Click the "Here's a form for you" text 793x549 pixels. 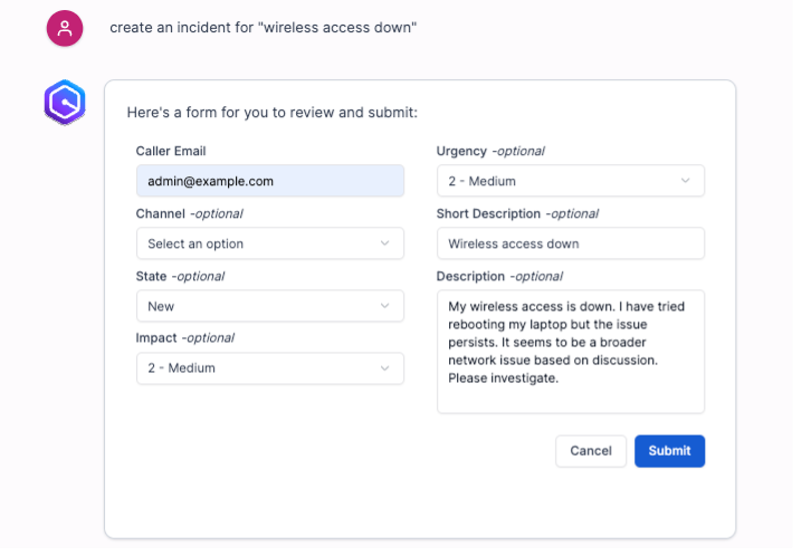tap(272, 112)
